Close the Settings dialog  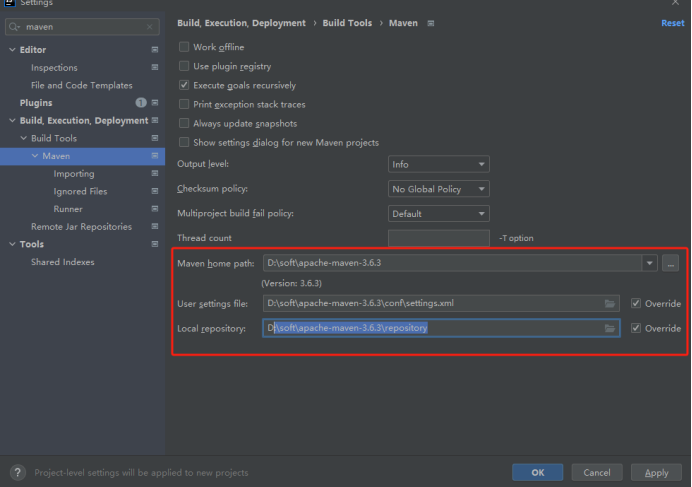tap(675, 3)
